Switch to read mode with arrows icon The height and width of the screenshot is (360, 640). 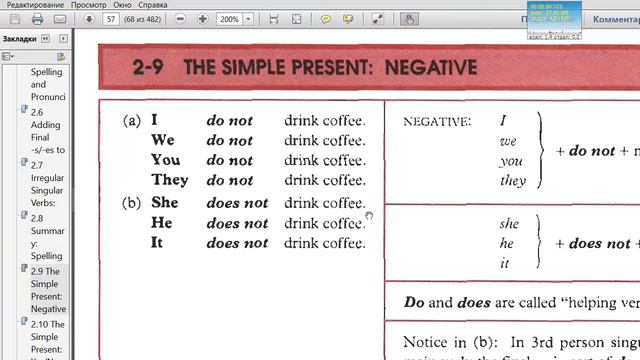[378, 19]
